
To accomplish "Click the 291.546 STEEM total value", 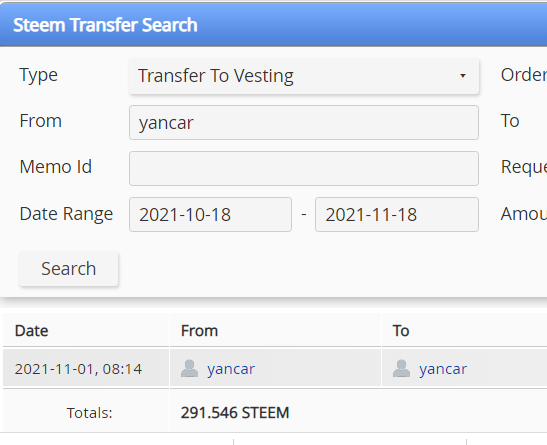I will 235,413.
